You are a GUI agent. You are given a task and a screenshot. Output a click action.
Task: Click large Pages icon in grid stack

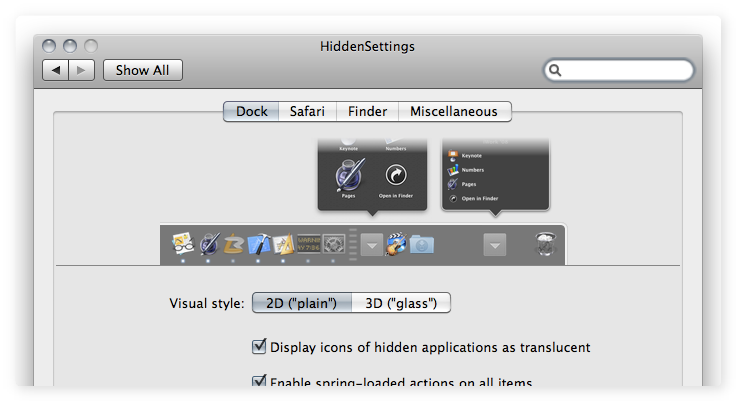coord(350,175)
